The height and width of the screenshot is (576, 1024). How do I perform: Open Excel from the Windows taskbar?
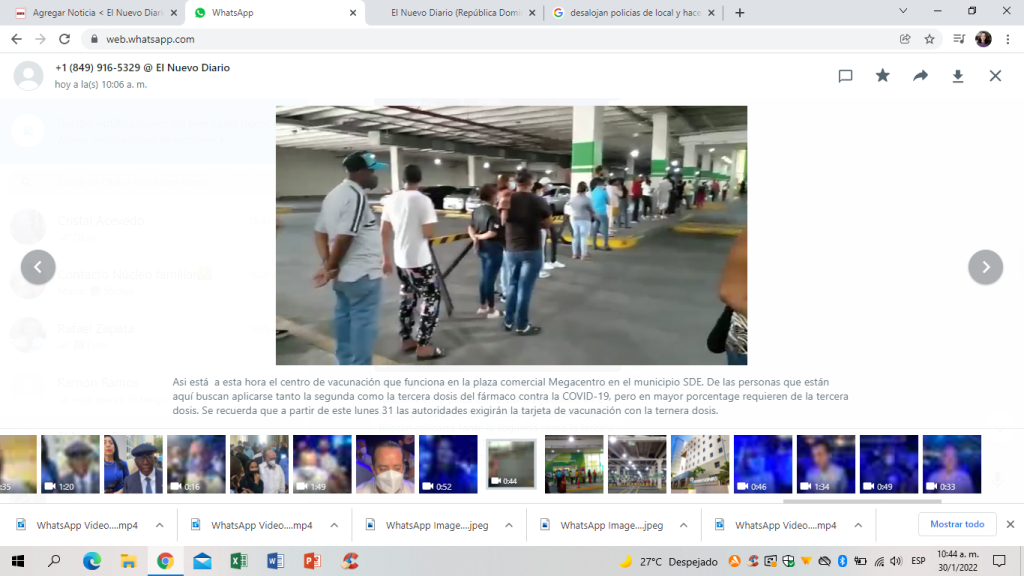(x=238, y=561)
